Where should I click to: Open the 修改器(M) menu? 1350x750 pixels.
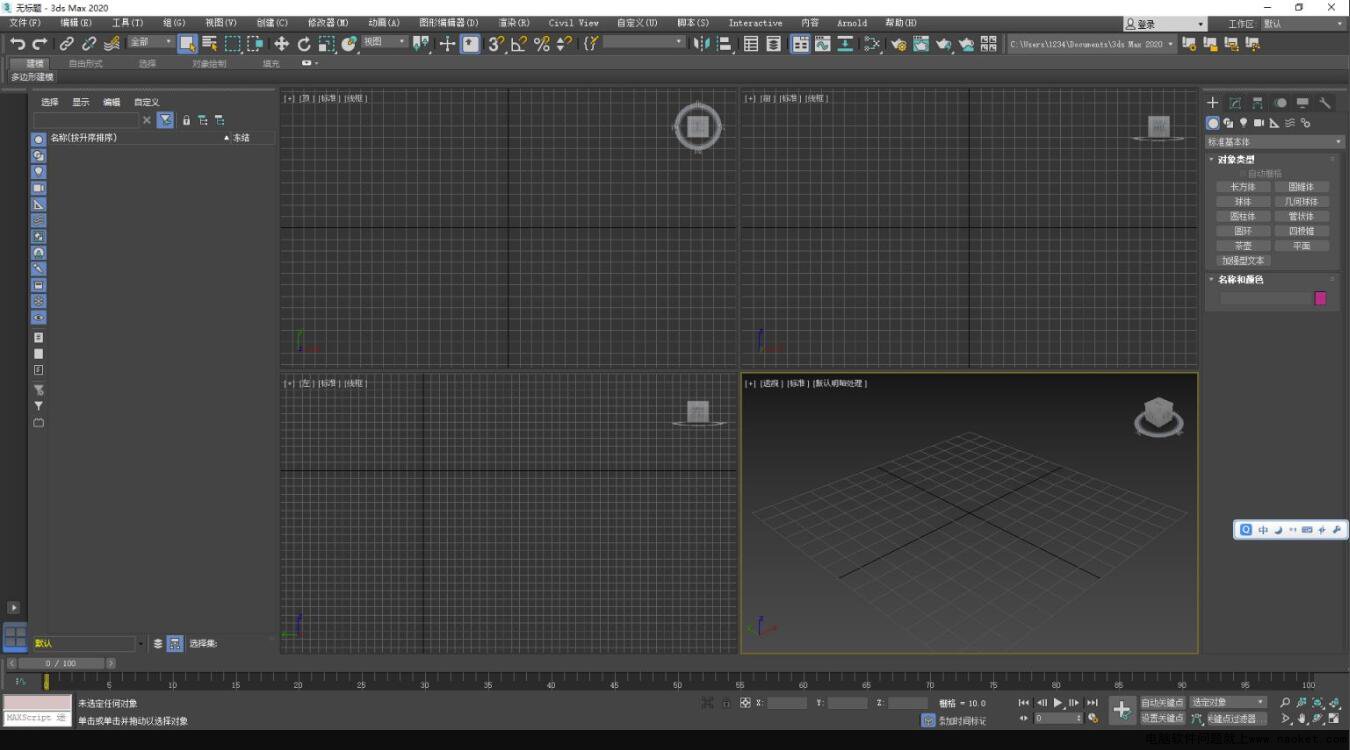pyautogui.click(x=328, y=23)
